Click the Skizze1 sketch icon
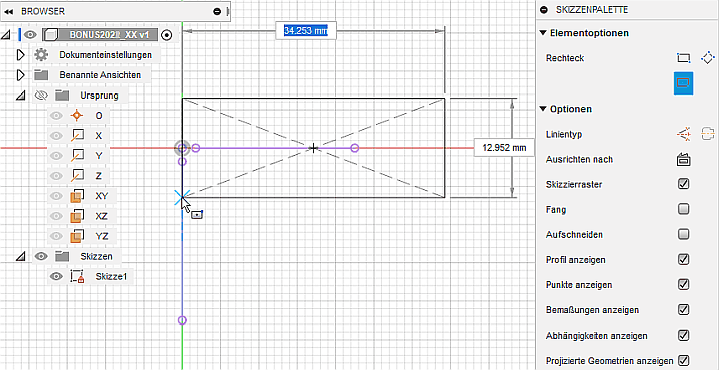This screenshot has height=370, width=719. [77, 276]
